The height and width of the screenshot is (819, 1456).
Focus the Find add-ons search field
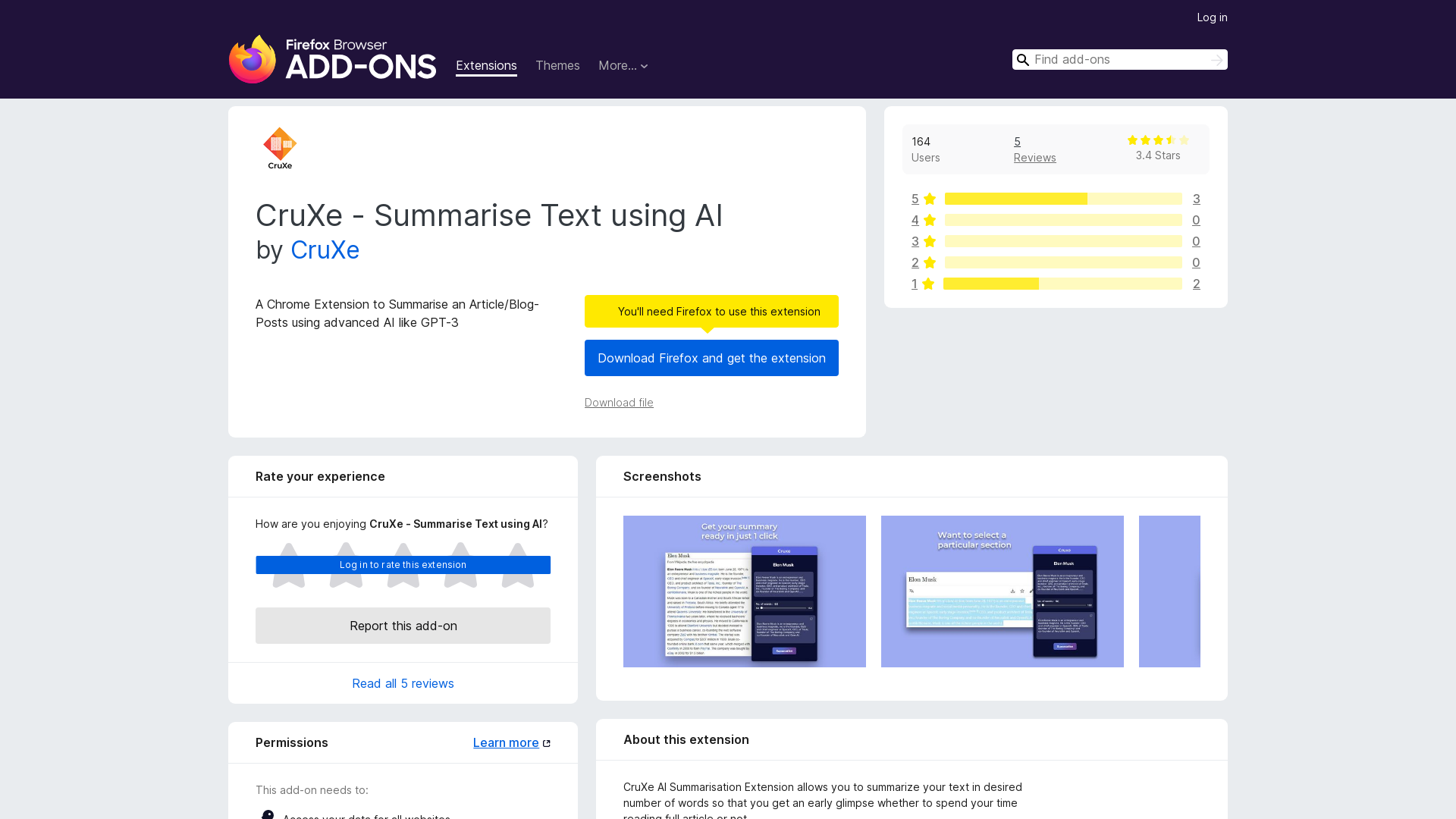click(1119, 60)
